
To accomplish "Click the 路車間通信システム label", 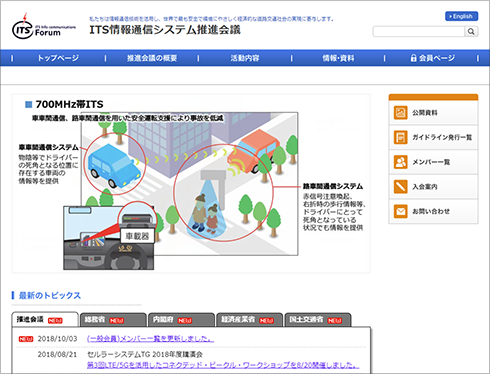I will [333, 186].
